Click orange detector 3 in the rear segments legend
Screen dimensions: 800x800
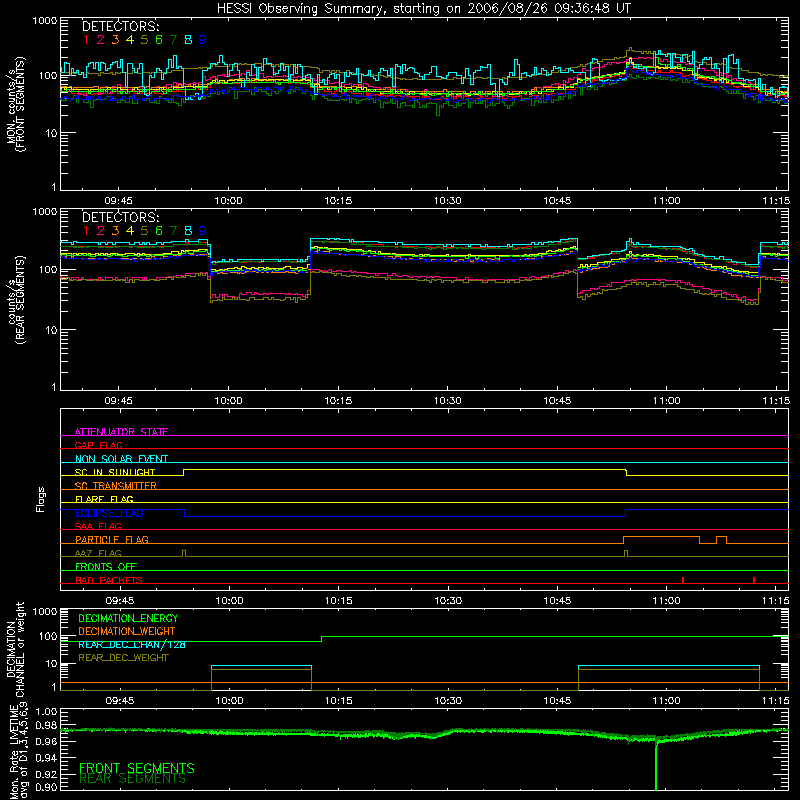point(115,231)
